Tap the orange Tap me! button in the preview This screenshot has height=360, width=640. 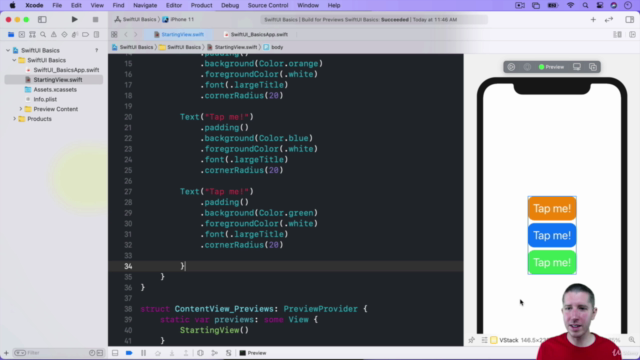552,209
